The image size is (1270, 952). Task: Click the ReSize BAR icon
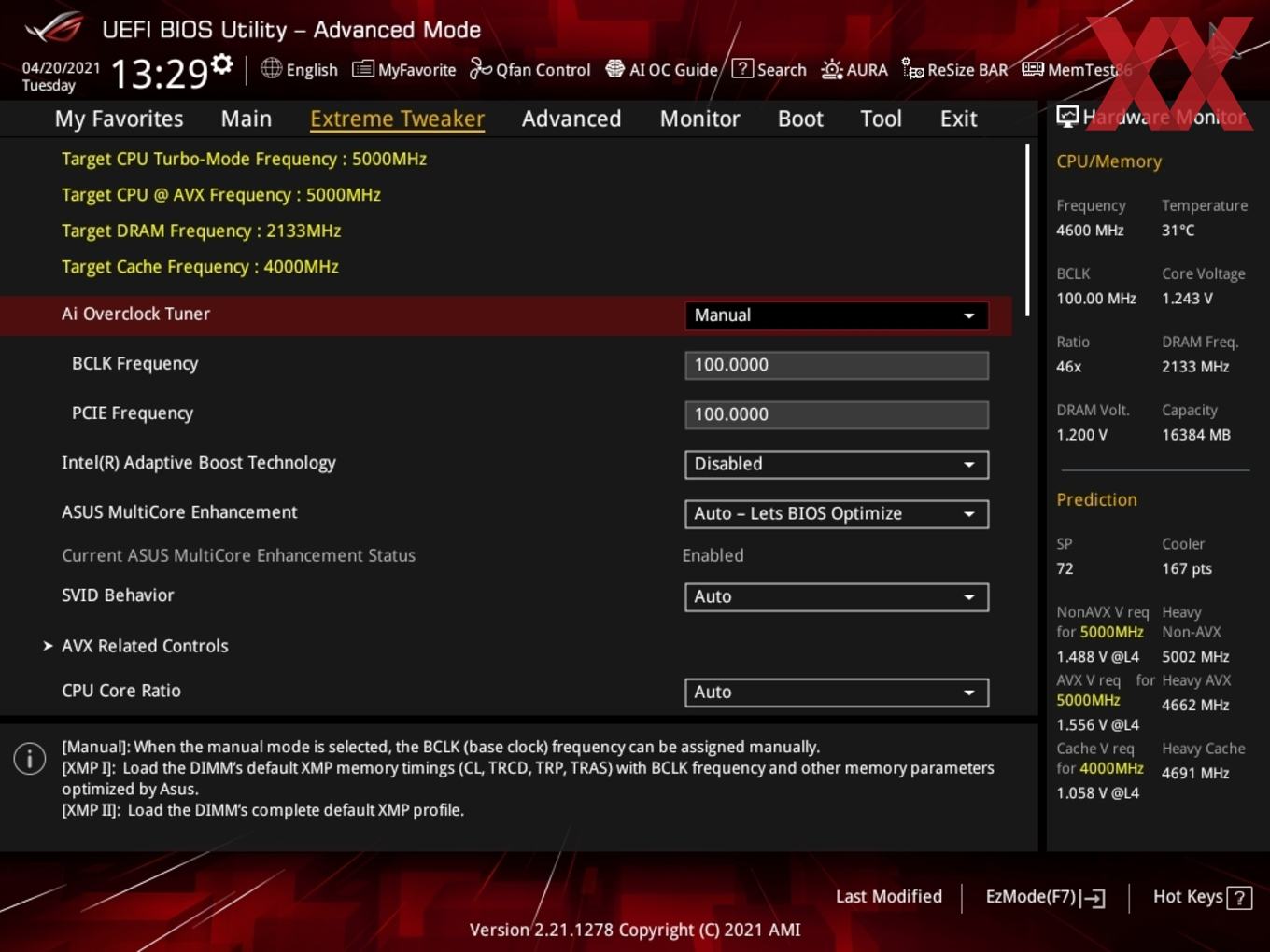pos(912,68)
